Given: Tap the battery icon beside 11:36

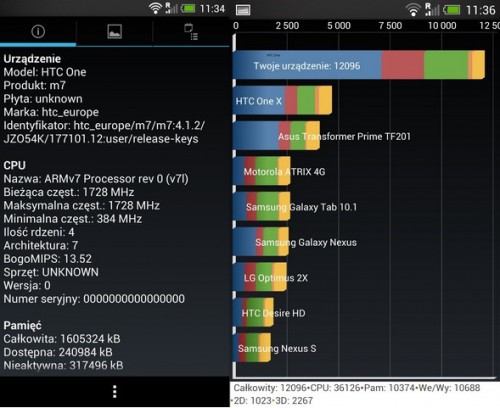Looking at the screenshot, I should (452, 10).
